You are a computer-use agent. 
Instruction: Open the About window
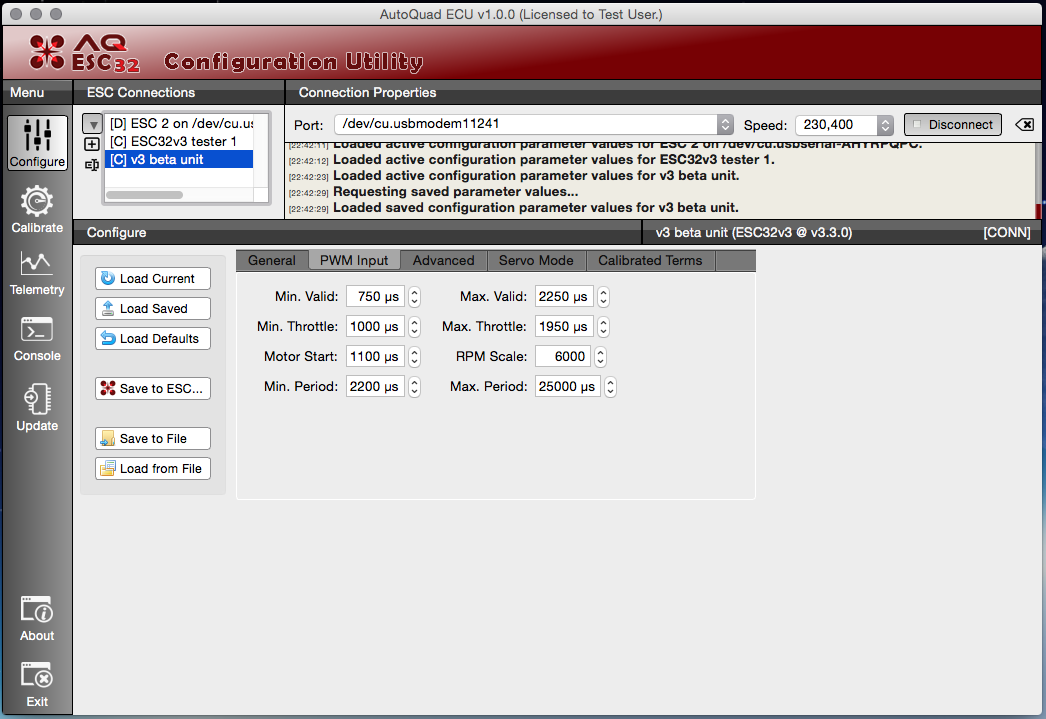click(37, 618)
